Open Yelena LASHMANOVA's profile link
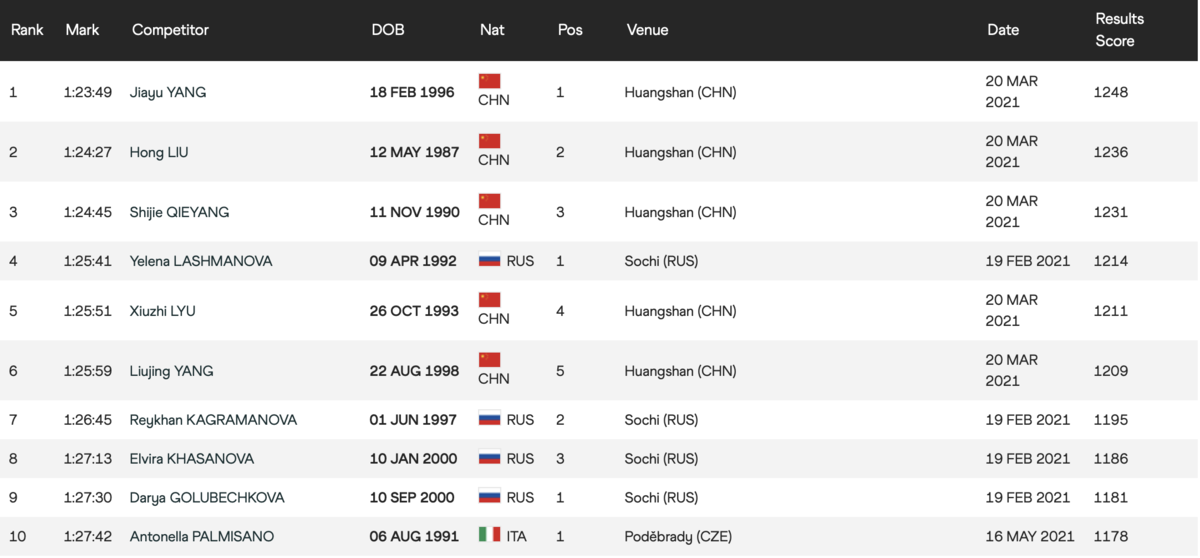This screenshot has height=558, width=1200. [x=201, y=261]
